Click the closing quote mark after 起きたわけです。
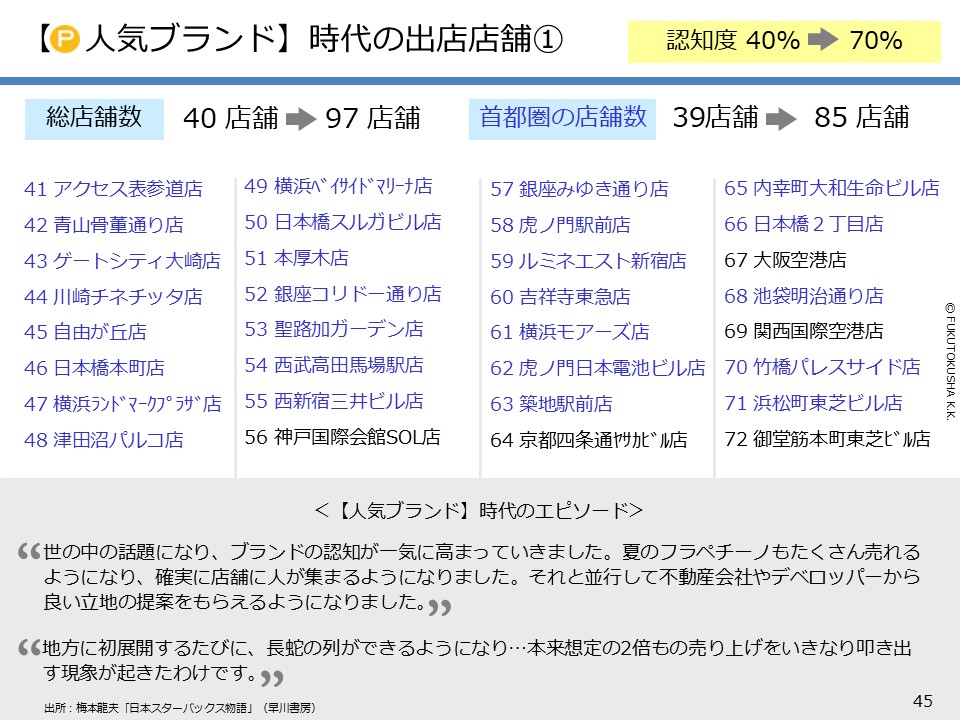 [272, 678]
